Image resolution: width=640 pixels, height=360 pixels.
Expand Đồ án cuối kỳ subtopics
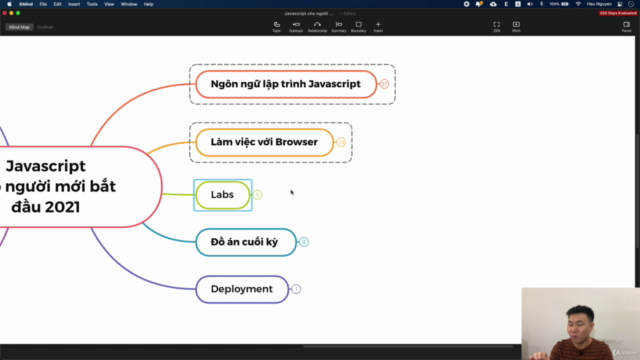[x=304, y=242]
